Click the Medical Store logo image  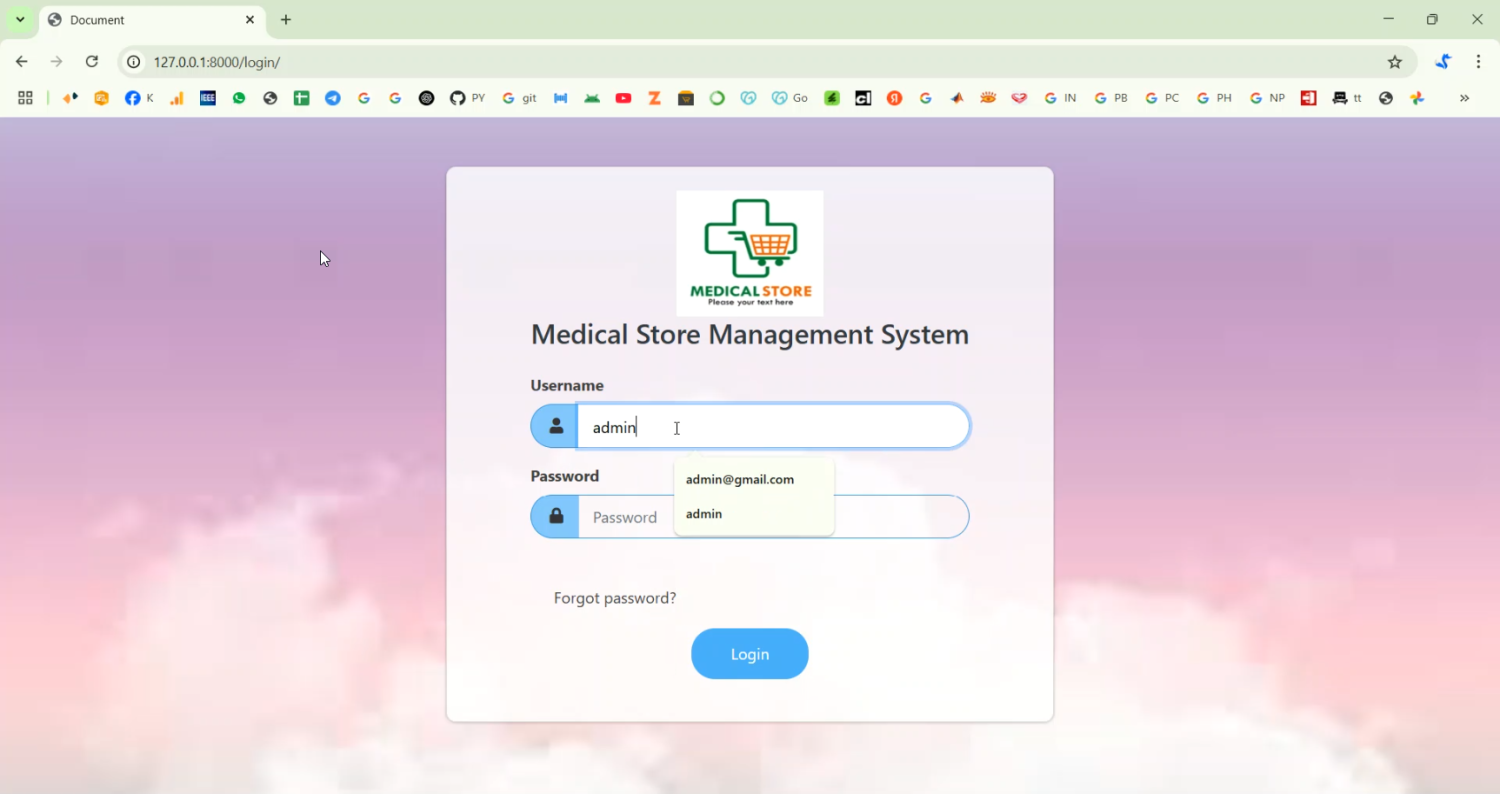[x=750, y=253]
